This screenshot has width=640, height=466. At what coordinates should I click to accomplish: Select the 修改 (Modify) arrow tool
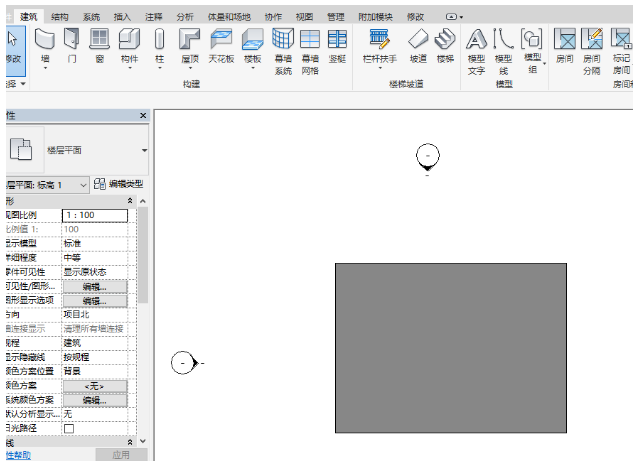point(15,50)
